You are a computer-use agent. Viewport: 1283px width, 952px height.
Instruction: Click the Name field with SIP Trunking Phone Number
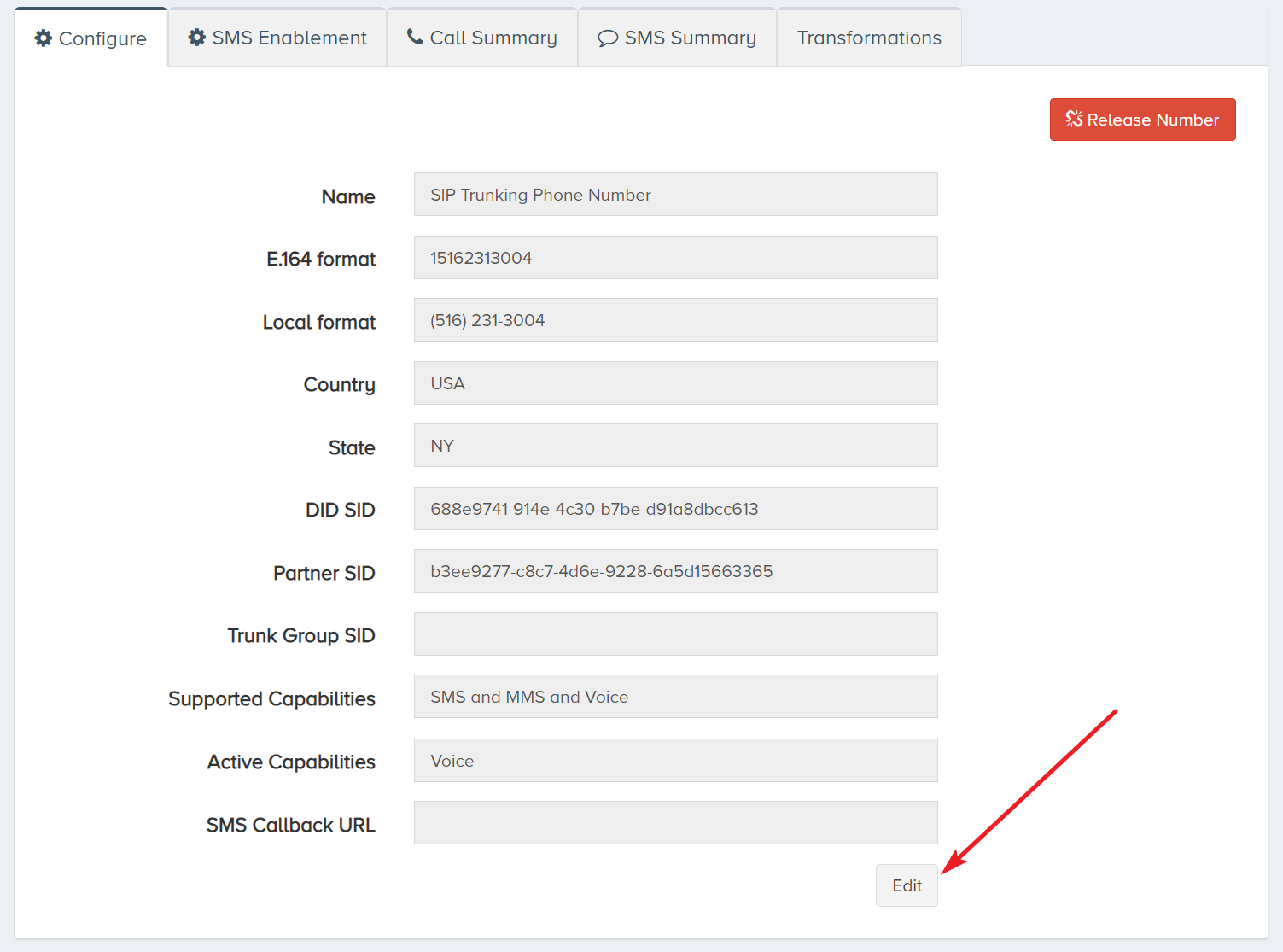(x=676, y=195)
